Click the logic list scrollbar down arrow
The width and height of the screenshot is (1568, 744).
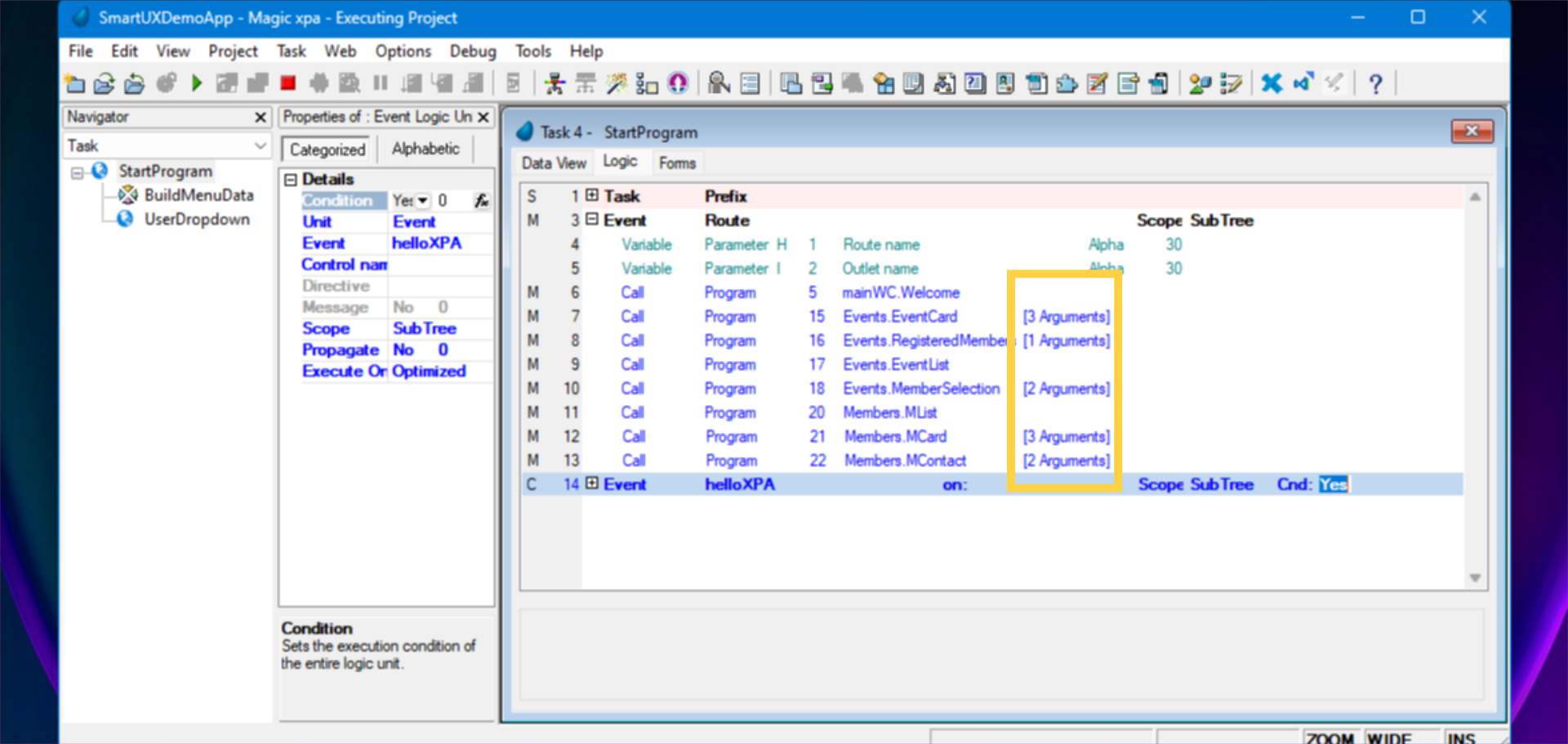pos(1475,577)
